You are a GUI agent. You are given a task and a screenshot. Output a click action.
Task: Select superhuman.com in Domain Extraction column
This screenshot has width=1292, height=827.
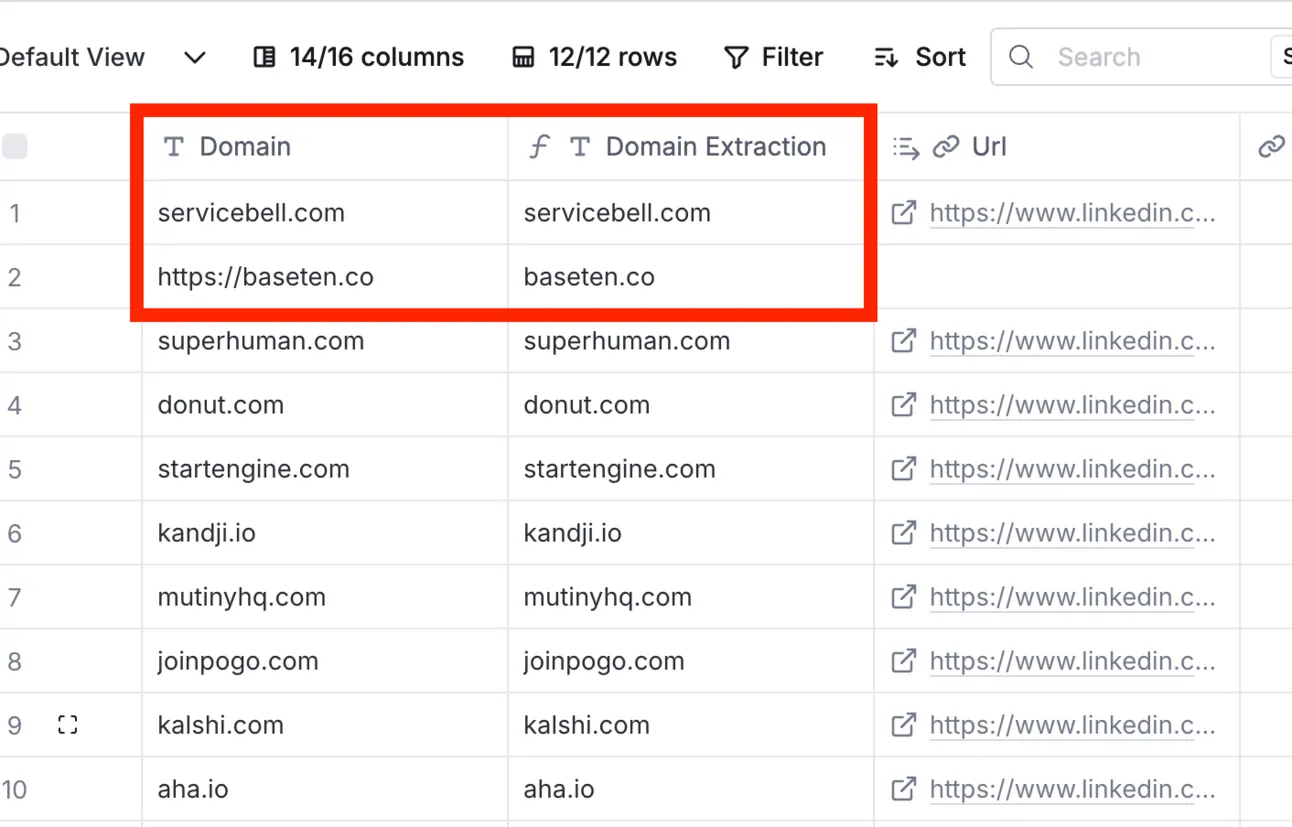click(x=691, y=341)
